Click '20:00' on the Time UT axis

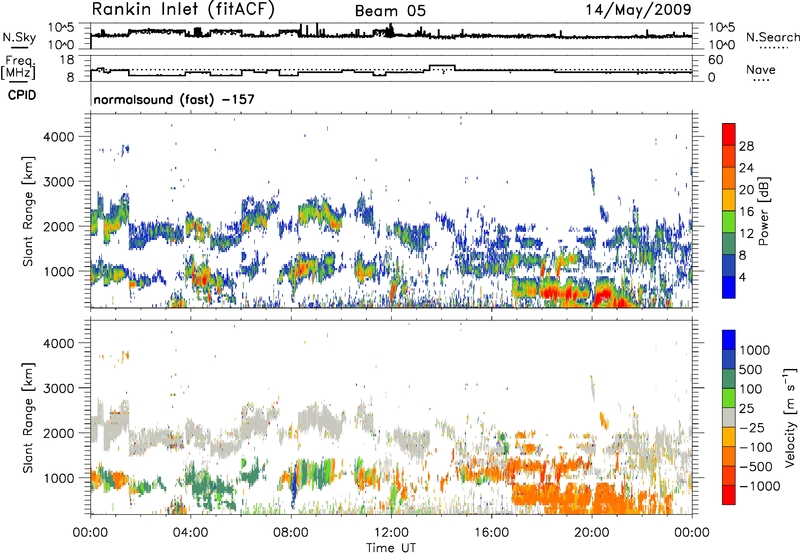pyautogui.click(x=592, y=533)
